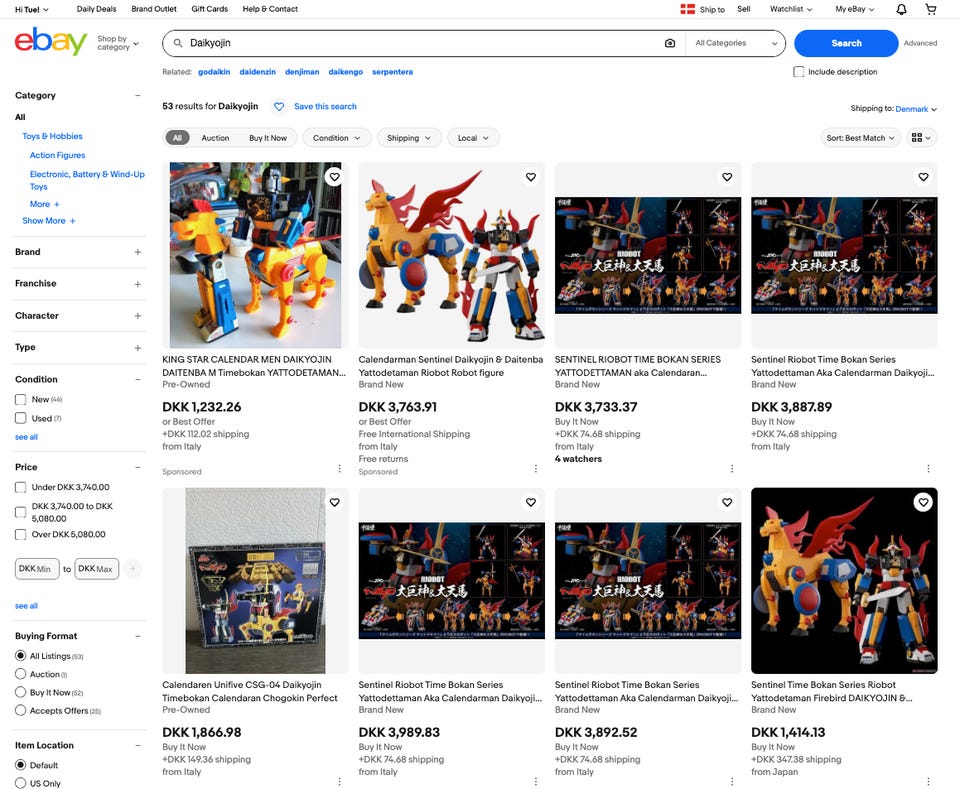
Task: Click the eBay logo
Action: [x=51, y=42]
